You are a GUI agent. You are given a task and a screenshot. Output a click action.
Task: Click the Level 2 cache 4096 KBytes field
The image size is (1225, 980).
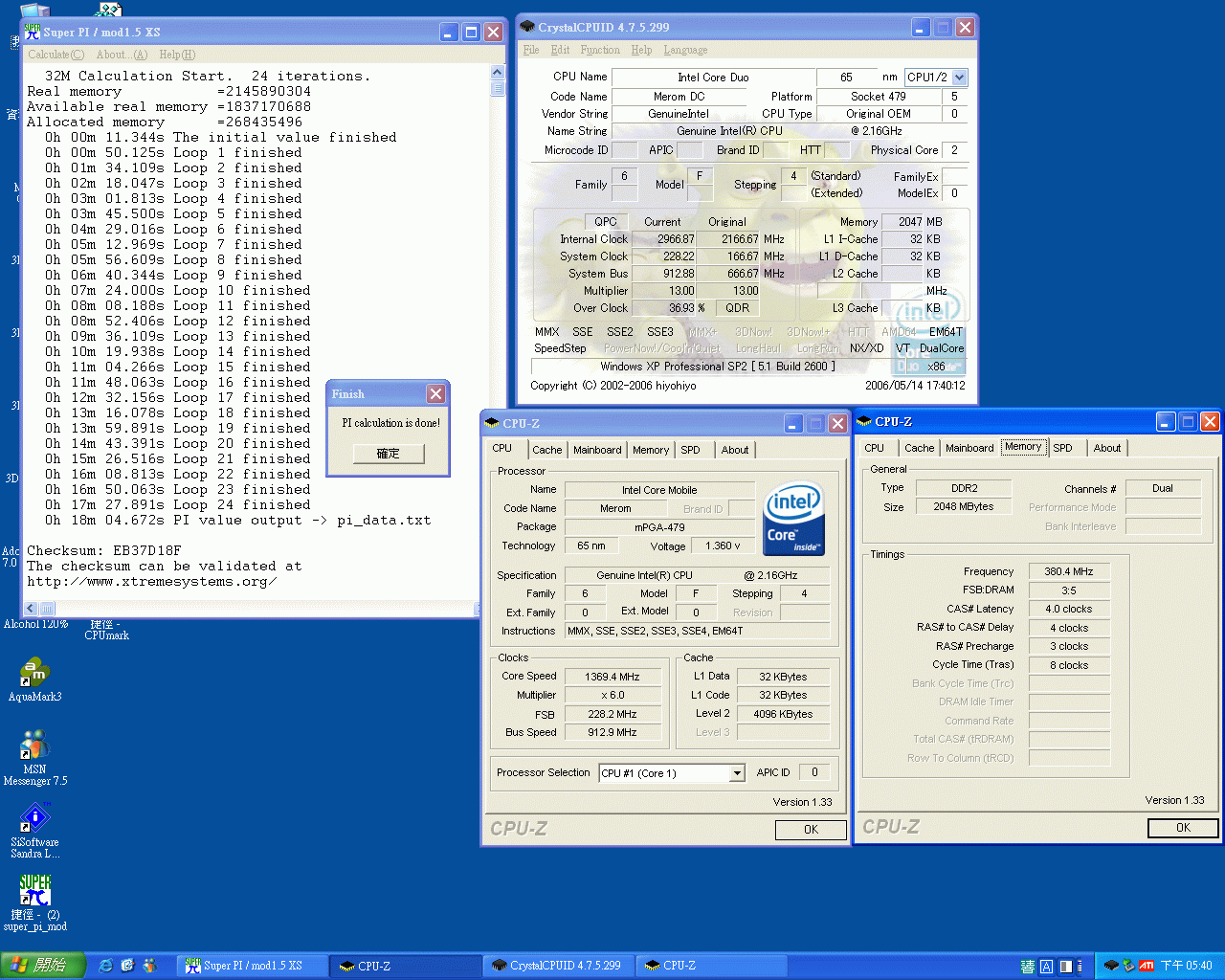tap(783, 714)
